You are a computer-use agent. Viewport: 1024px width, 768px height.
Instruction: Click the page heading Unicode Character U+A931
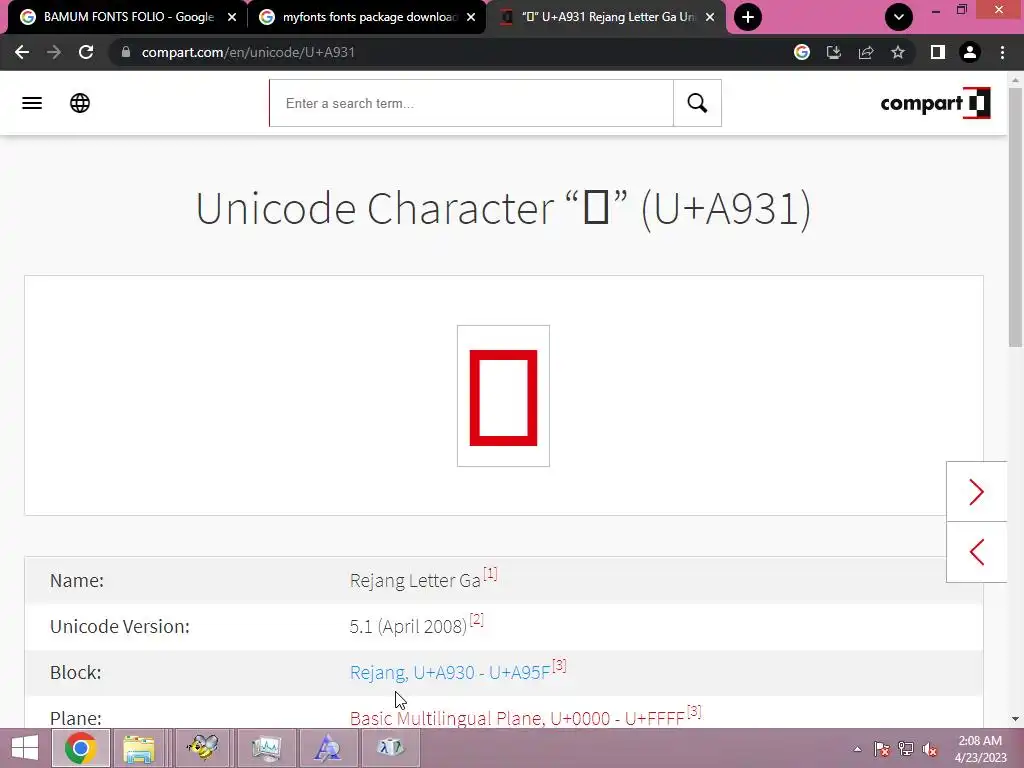point(504,209)
